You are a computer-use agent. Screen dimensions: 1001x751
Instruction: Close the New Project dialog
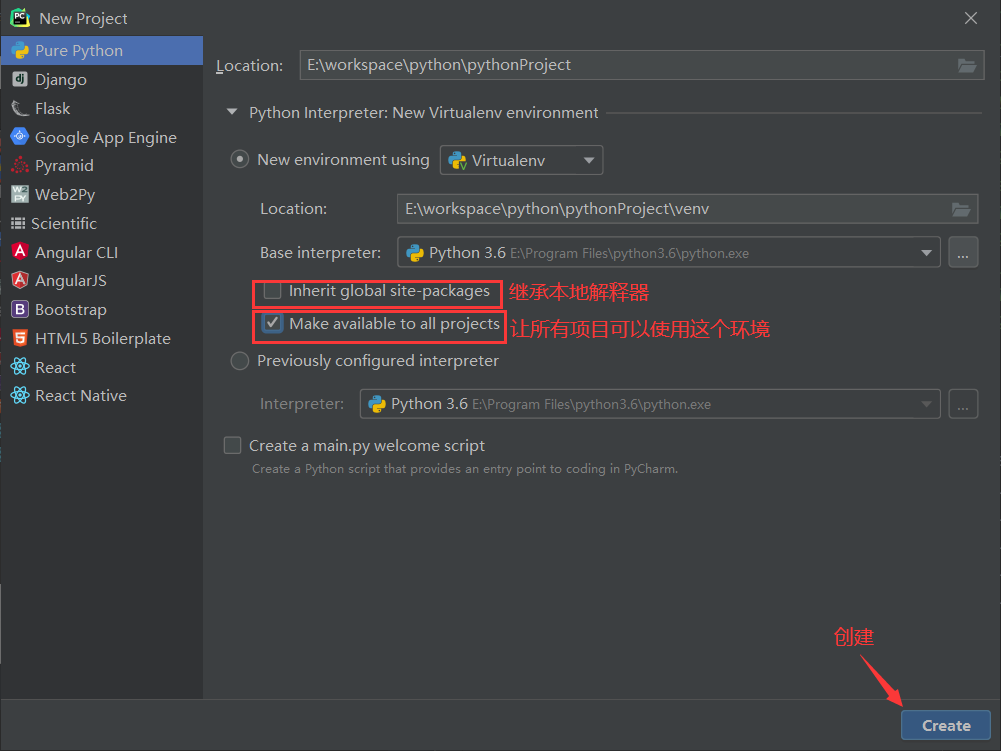pos(970,18)
